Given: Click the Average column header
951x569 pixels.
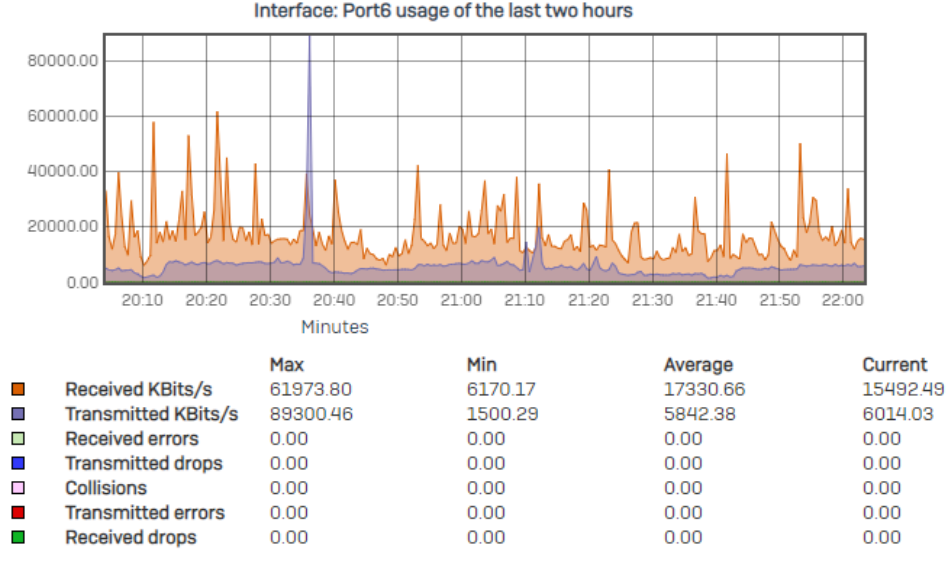Looking at the screenshot, I should click(698, 365).
